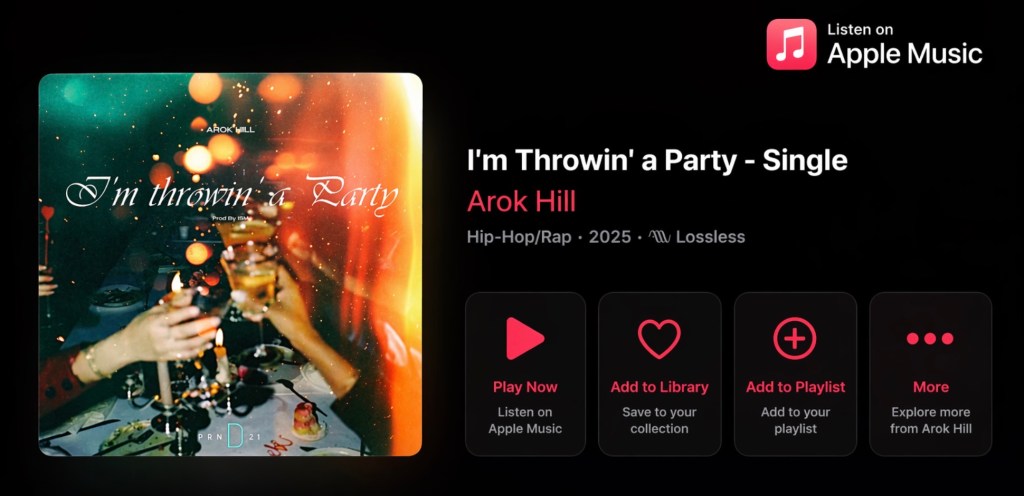The width and height of the screenshot is (1024, 496).
Task: Select the Add to Library label
Action: (659, 387)
